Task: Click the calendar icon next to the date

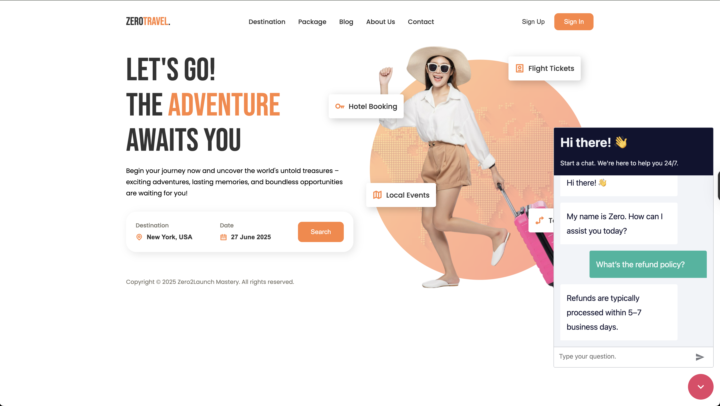Action: pyautogui.click(x=223, y=237)
